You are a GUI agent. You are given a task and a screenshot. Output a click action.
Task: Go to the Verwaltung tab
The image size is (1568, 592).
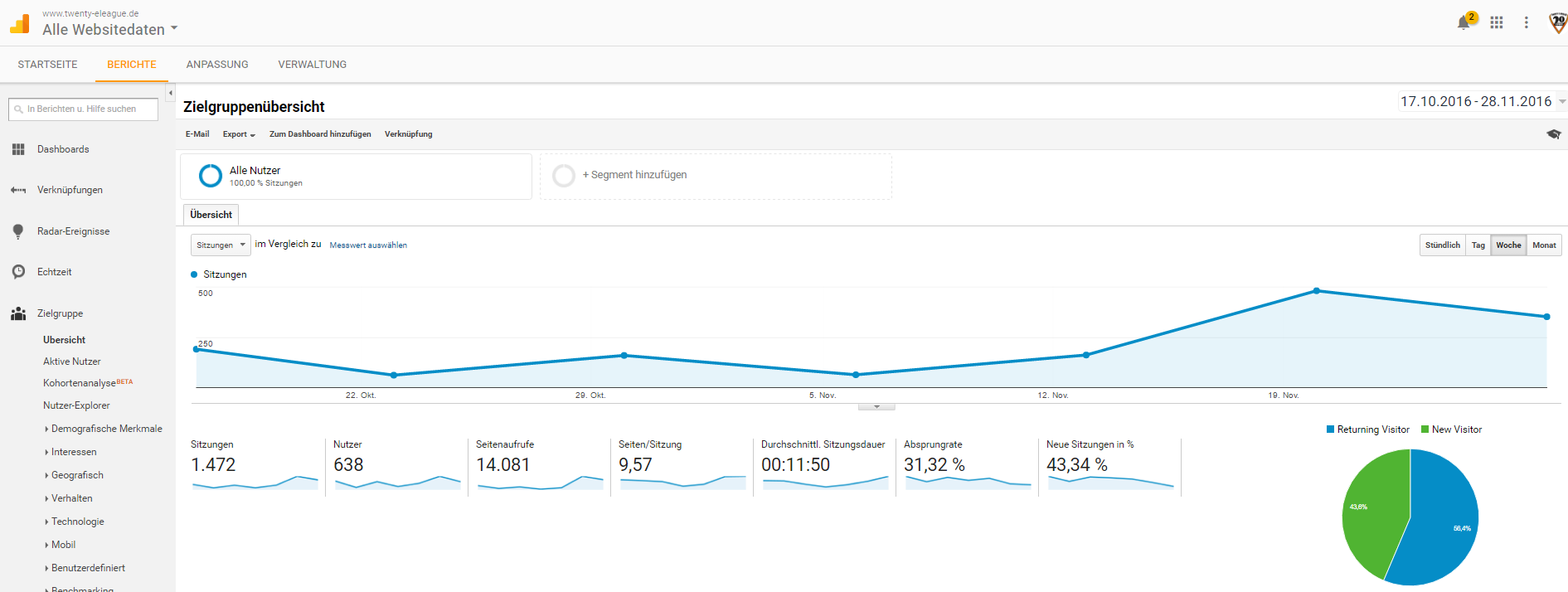[312, 65]
